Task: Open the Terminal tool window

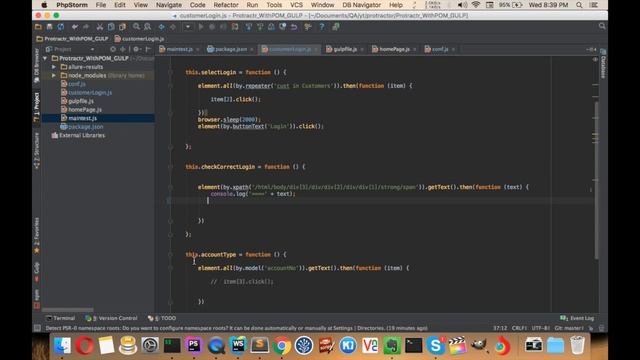Action: [61, 318]
